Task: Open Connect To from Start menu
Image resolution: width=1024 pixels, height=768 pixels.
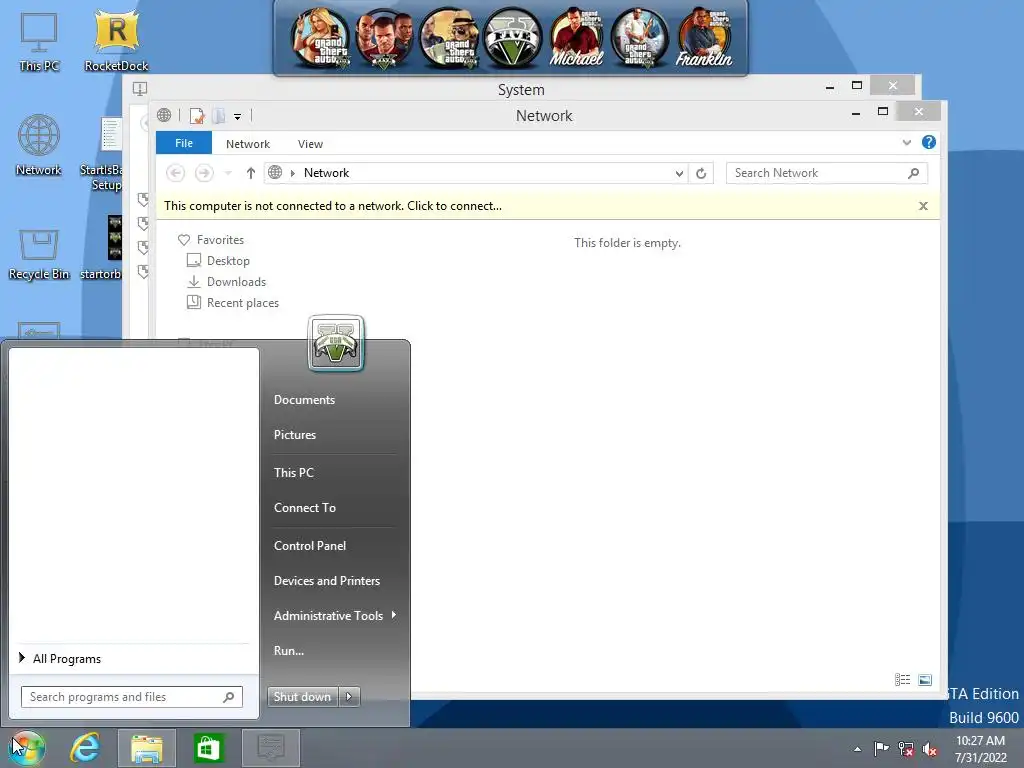Action: click(304, 508)
